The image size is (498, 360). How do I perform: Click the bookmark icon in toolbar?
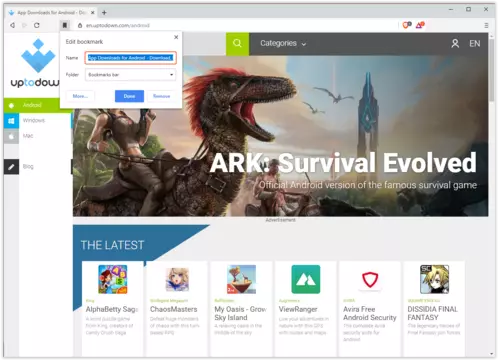tap(65, 25)
